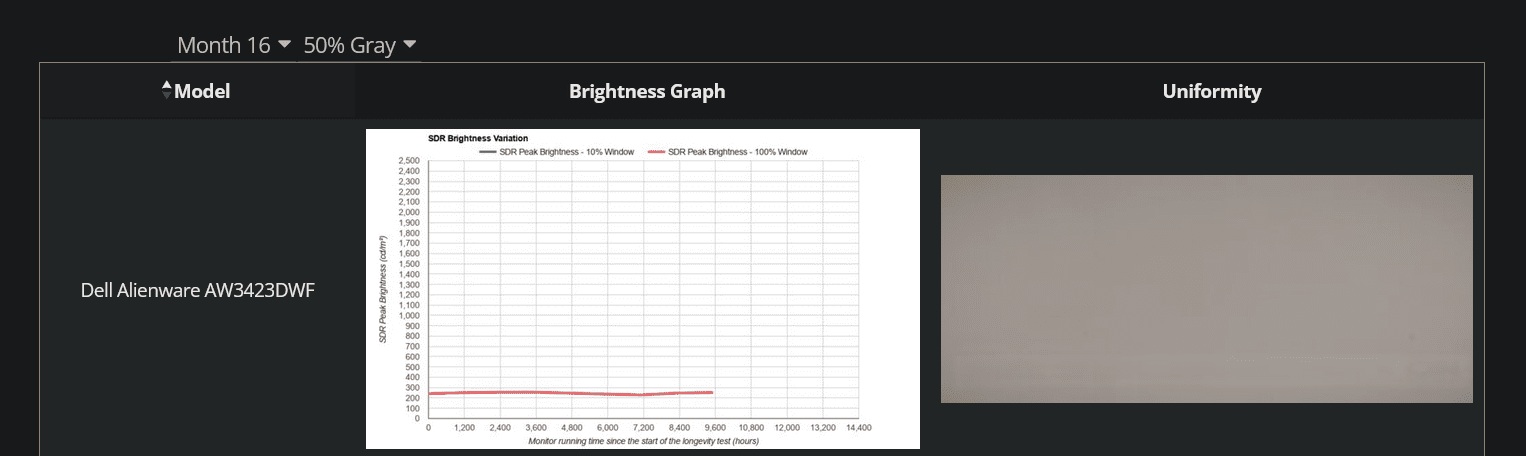Sort table by the Model column arrows

click(167, 91)
